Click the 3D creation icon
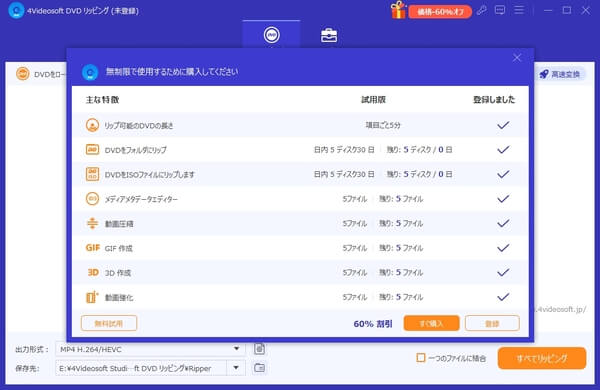The image size is (600, 390). pos(93,272)
